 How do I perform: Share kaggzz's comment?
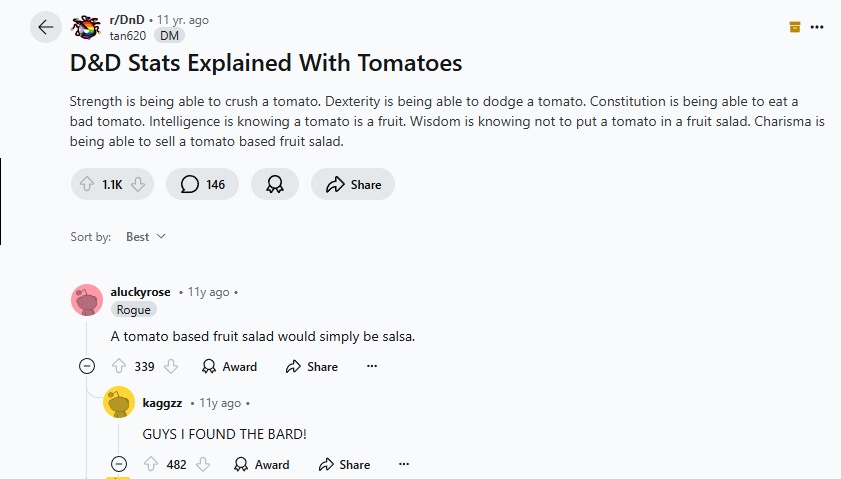tap(344, 464)
